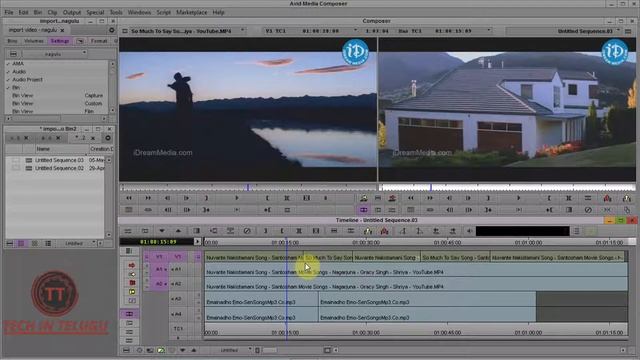Open the Tools menu
640x360 pixels.
pyautogui.click(x=116, y=13)
